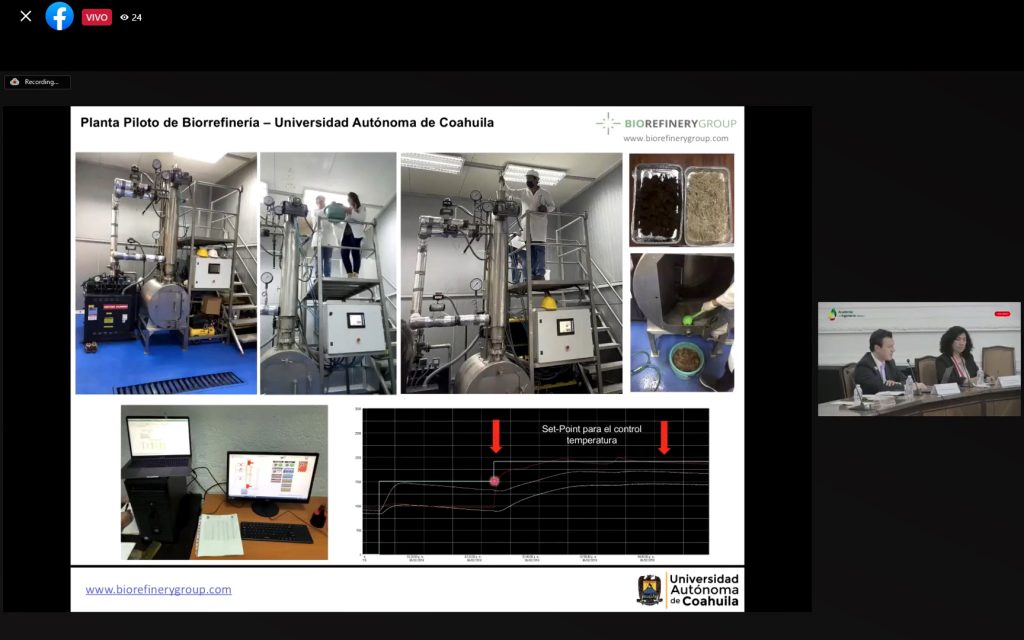Click the Recording indicator
The width and height of the screenshot is (1024, 640).
coord(37,82)
